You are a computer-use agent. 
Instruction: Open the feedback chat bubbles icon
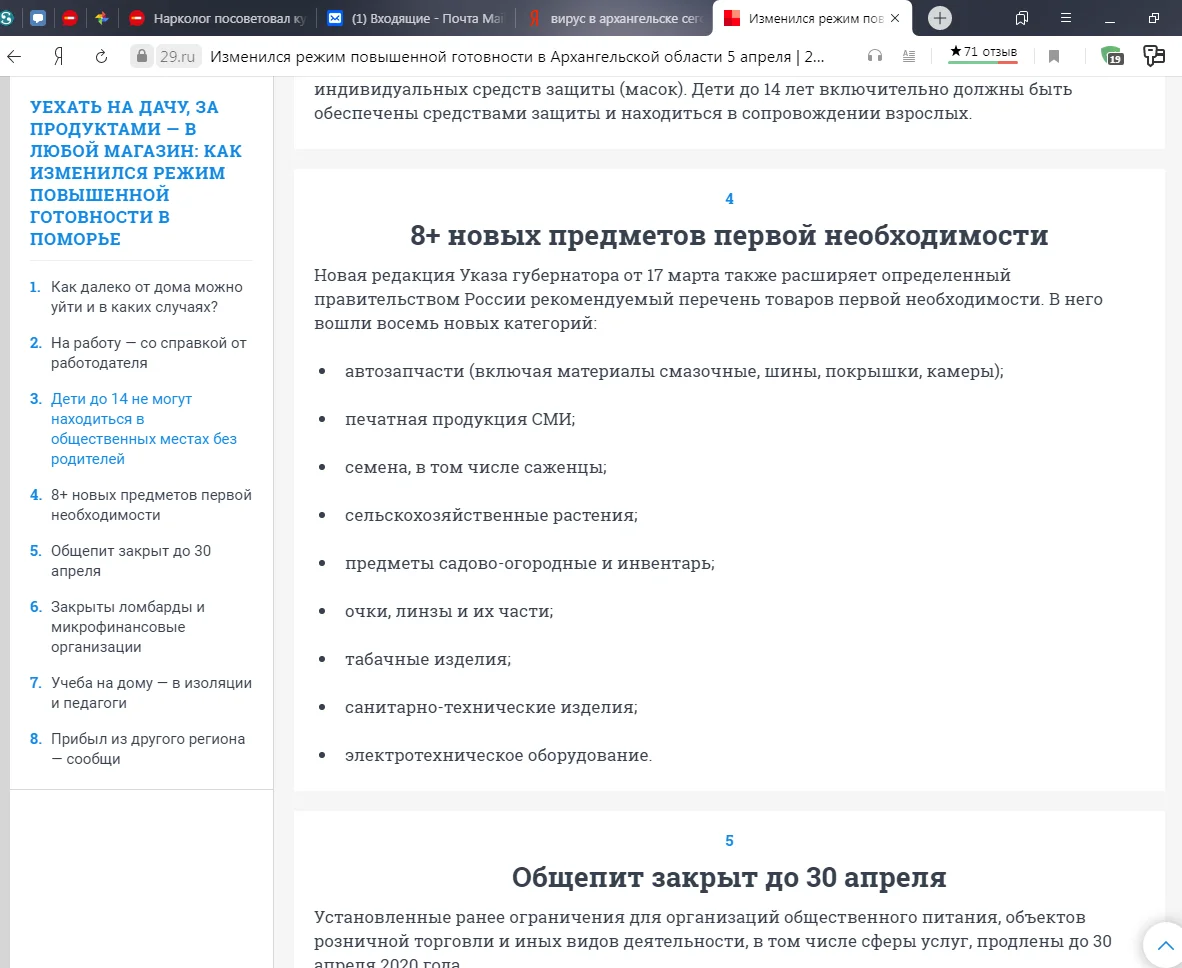1154,56
